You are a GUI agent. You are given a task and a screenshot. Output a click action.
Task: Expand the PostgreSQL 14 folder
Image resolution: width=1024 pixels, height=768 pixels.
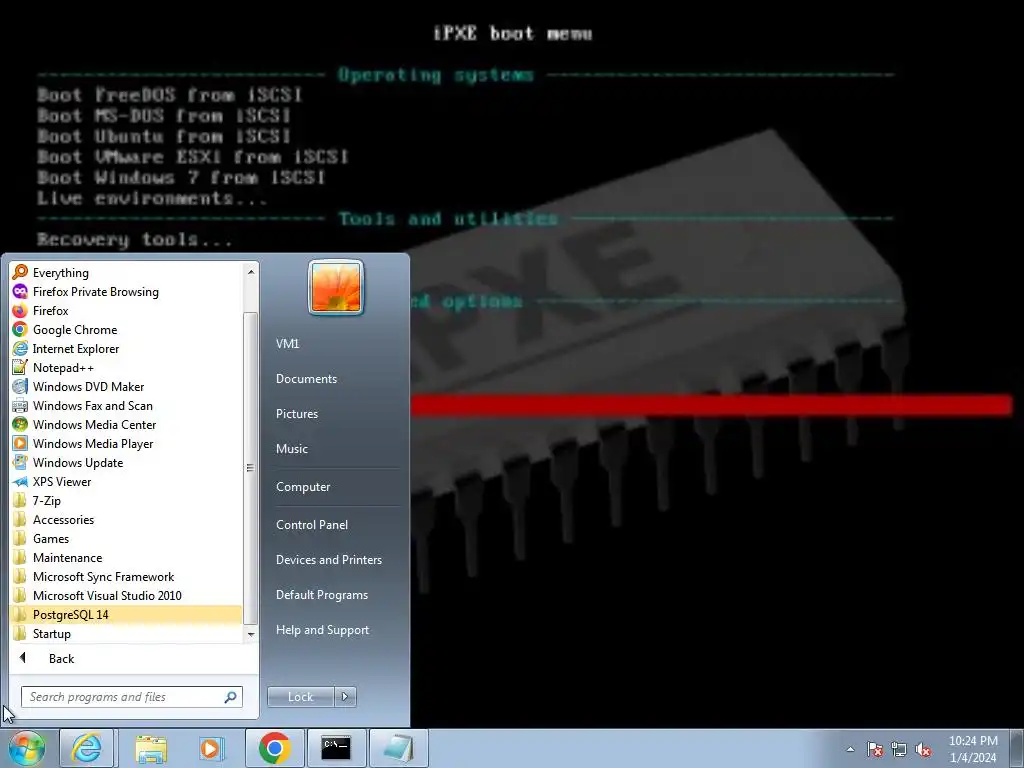(x=126, y=615)
